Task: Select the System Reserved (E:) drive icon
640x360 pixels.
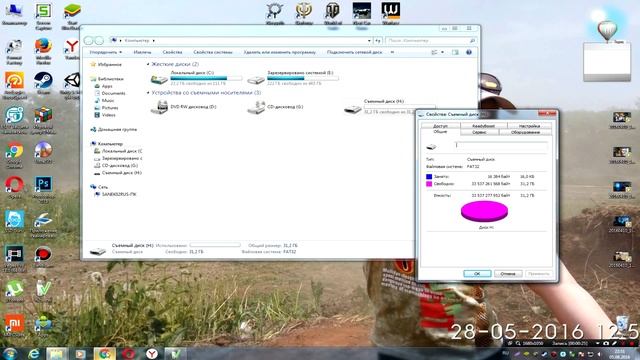Action: [256, 79]
